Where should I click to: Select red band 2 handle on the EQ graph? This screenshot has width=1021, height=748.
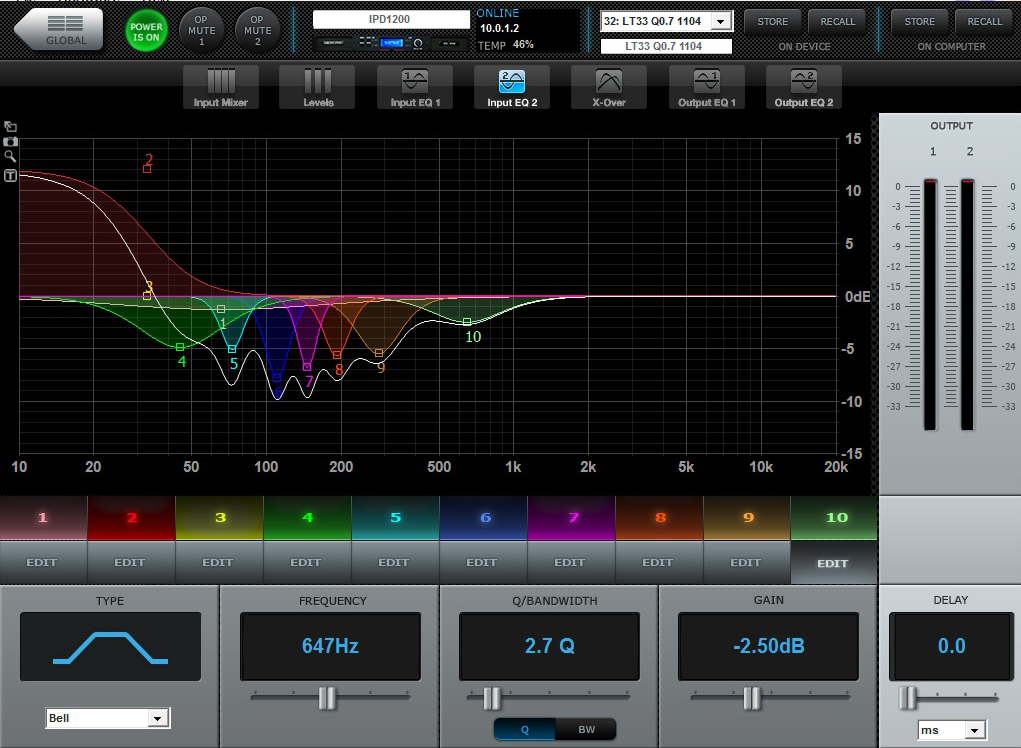147,169
